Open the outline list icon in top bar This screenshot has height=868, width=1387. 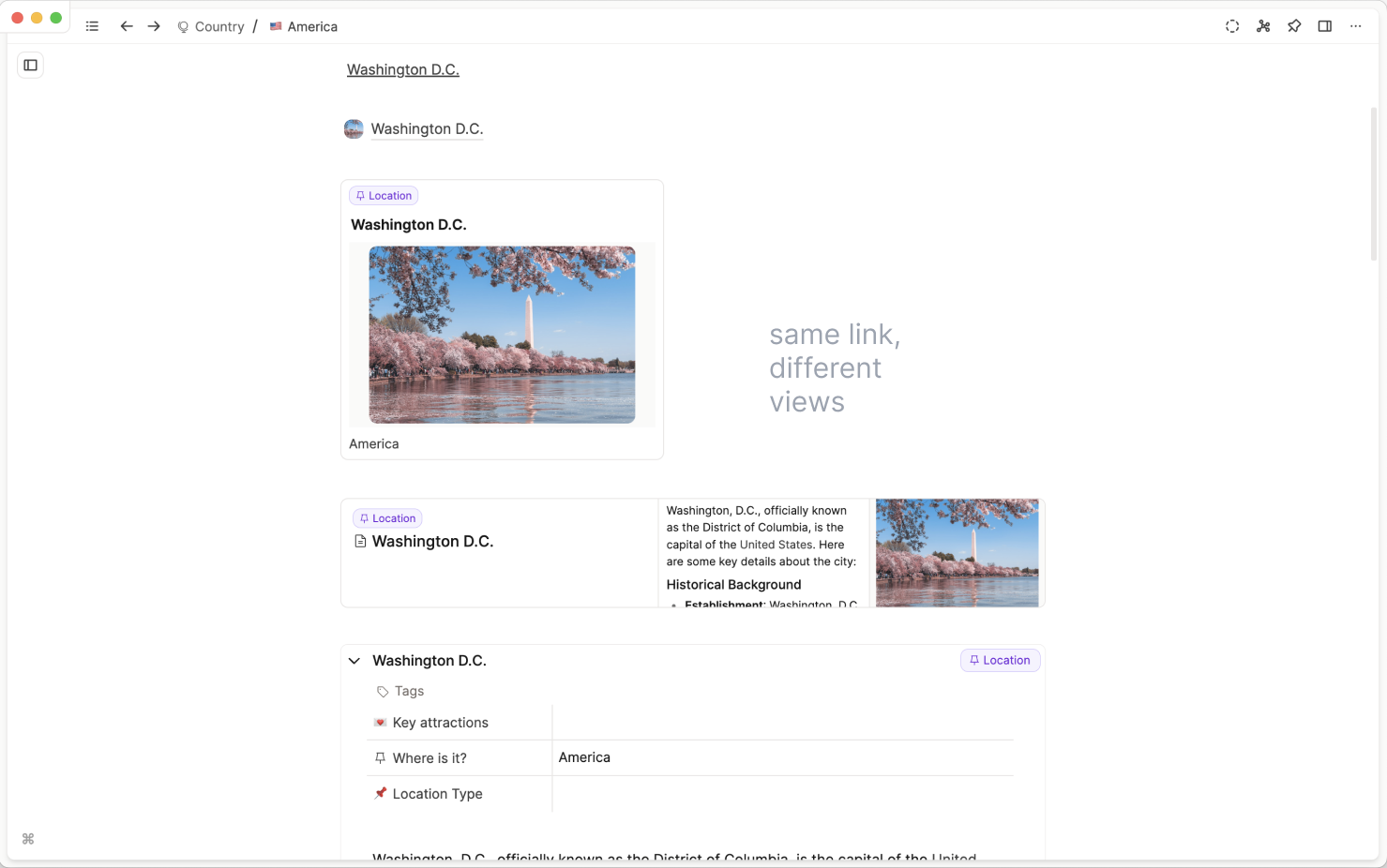pos(92,26)
